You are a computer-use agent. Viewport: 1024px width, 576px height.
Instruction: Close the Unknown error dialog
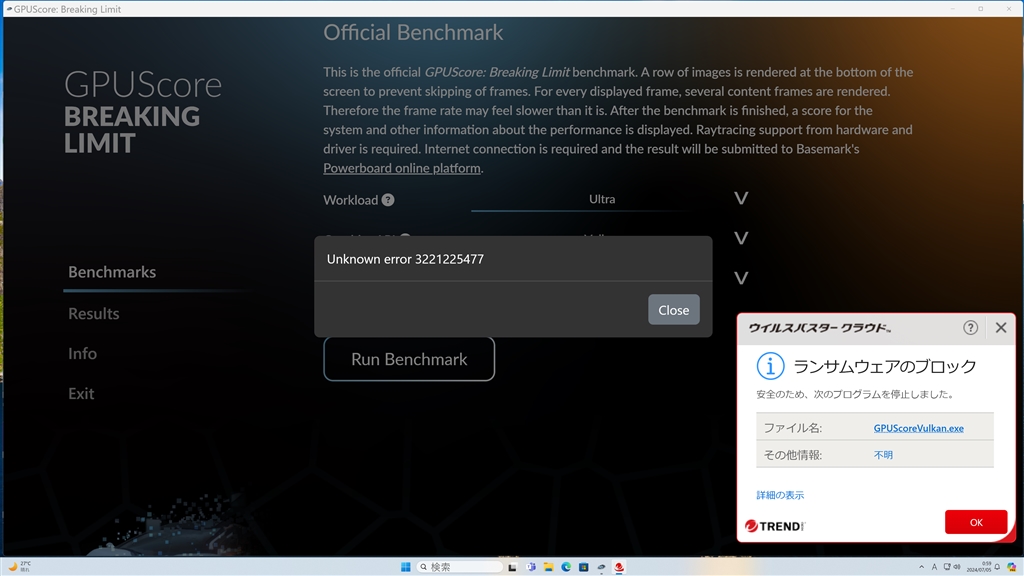tap(673, 310)
